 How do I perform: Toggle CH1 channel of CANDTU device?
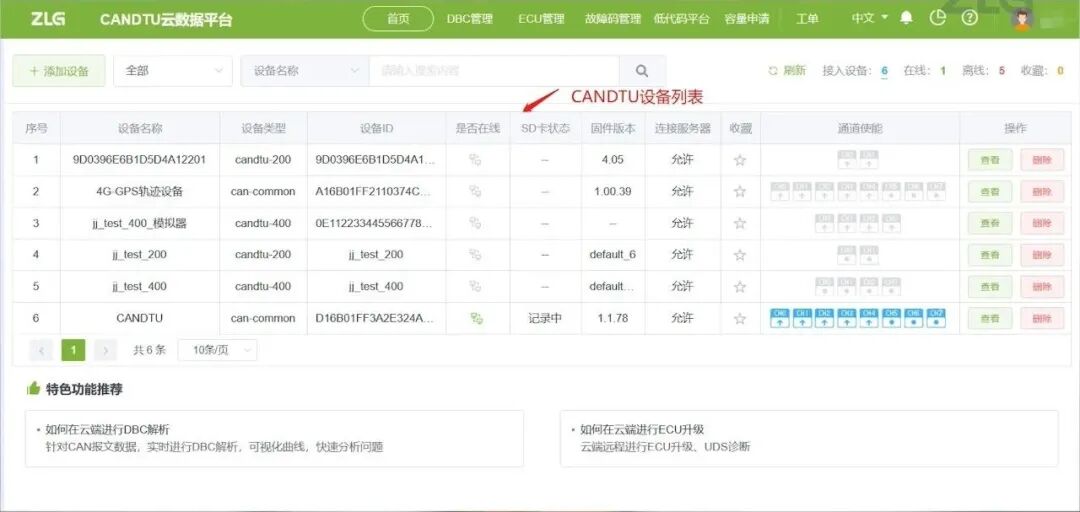click(x=802, y=318)
